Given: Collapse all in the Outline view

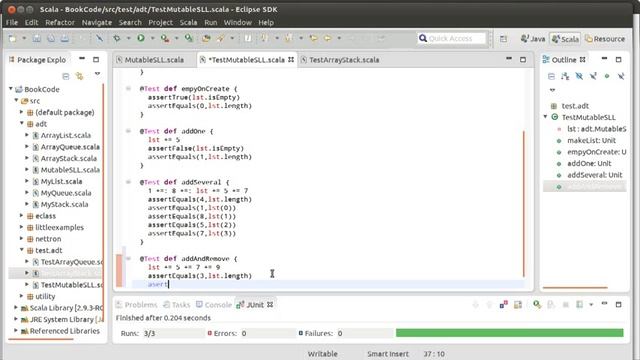Looking at the screenshot, I should (x=551, y=76).
